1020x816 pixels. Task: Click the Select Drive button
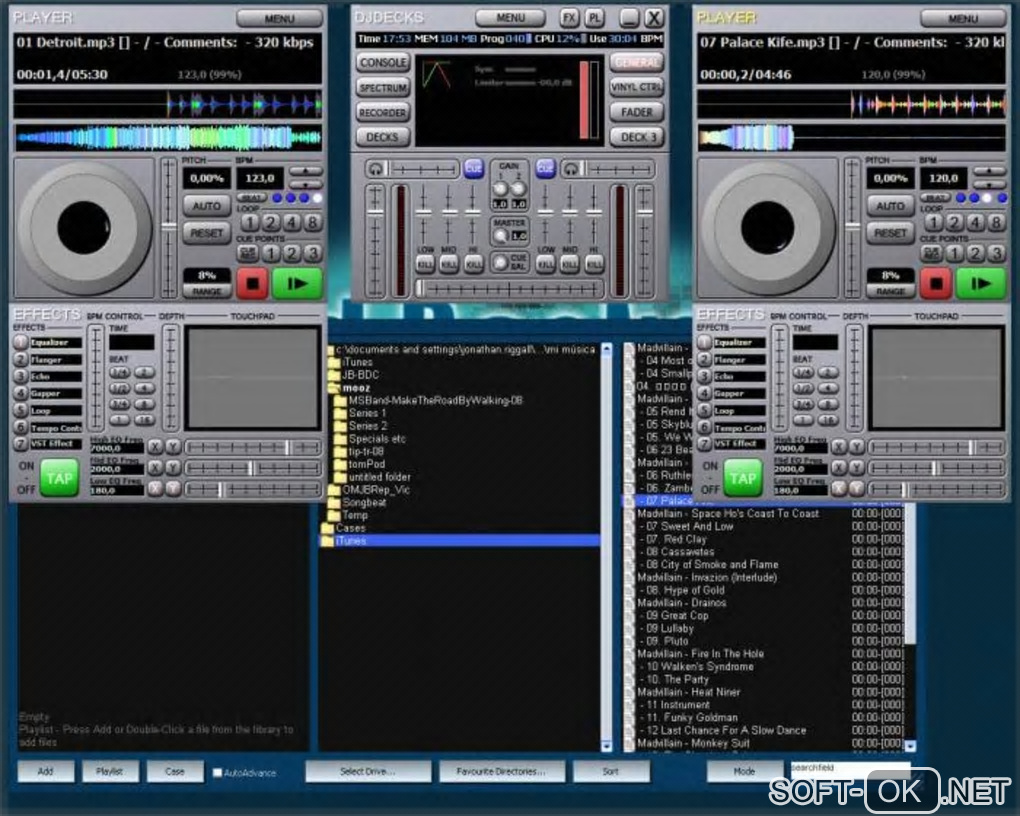tap(368, 771)
